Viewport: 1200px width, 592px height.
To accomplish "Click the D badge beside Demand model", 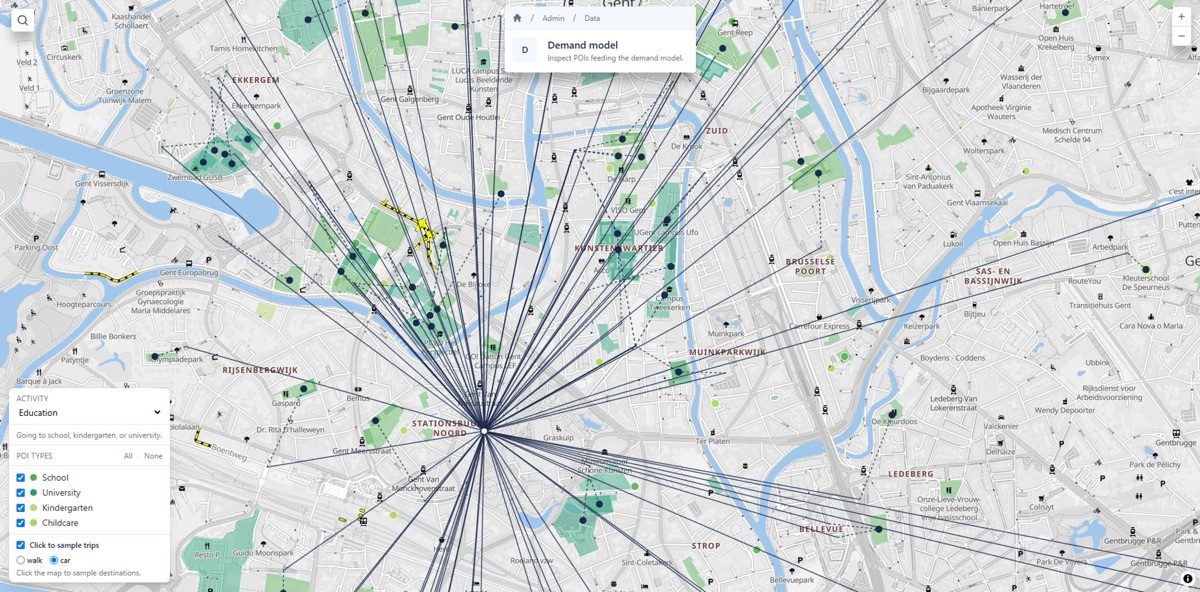I will pyautogui.click(x=525, y=50).
